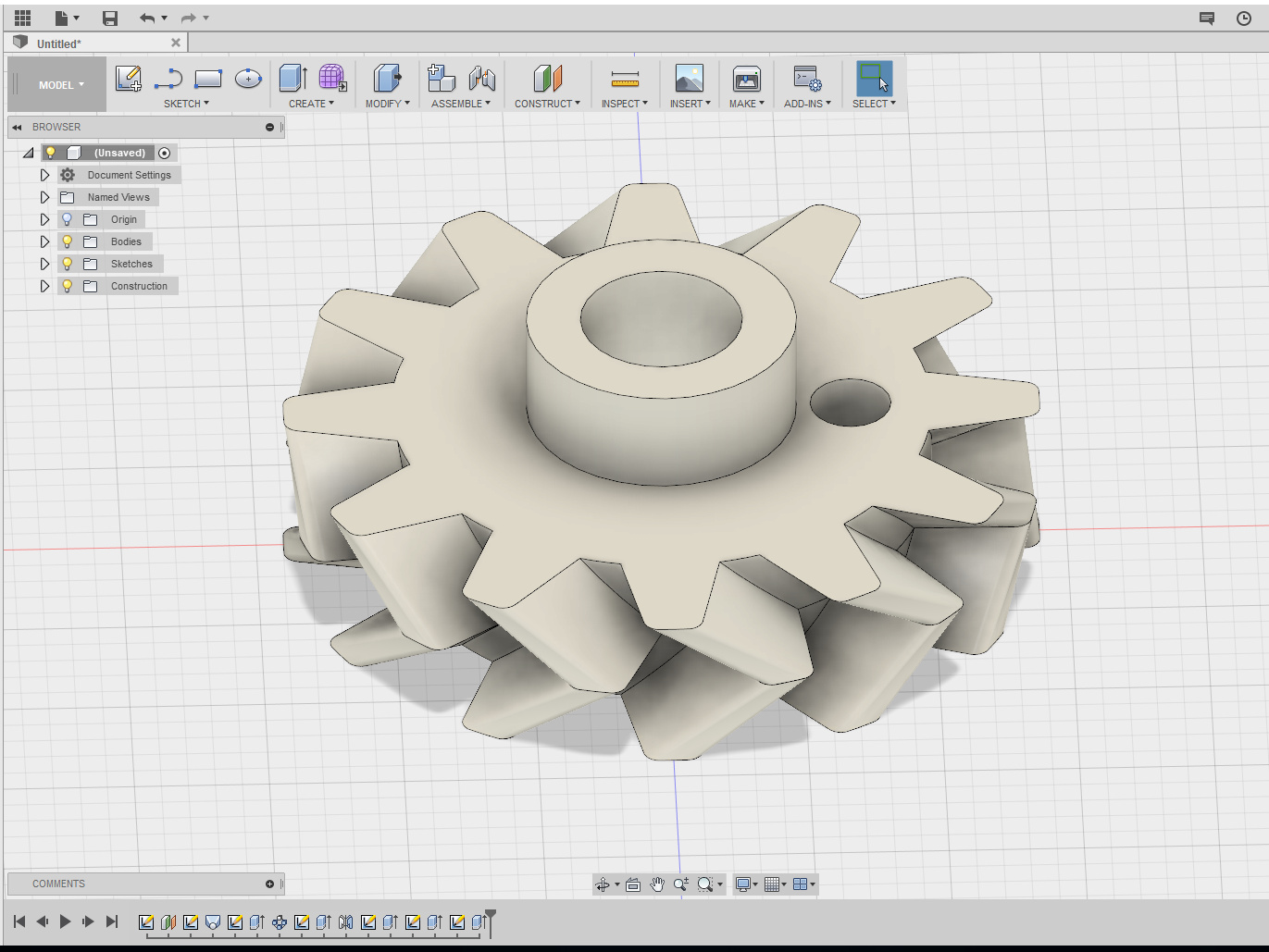Close the Untitled* tab
This screenshot has width=1269, height=952.
176,43
